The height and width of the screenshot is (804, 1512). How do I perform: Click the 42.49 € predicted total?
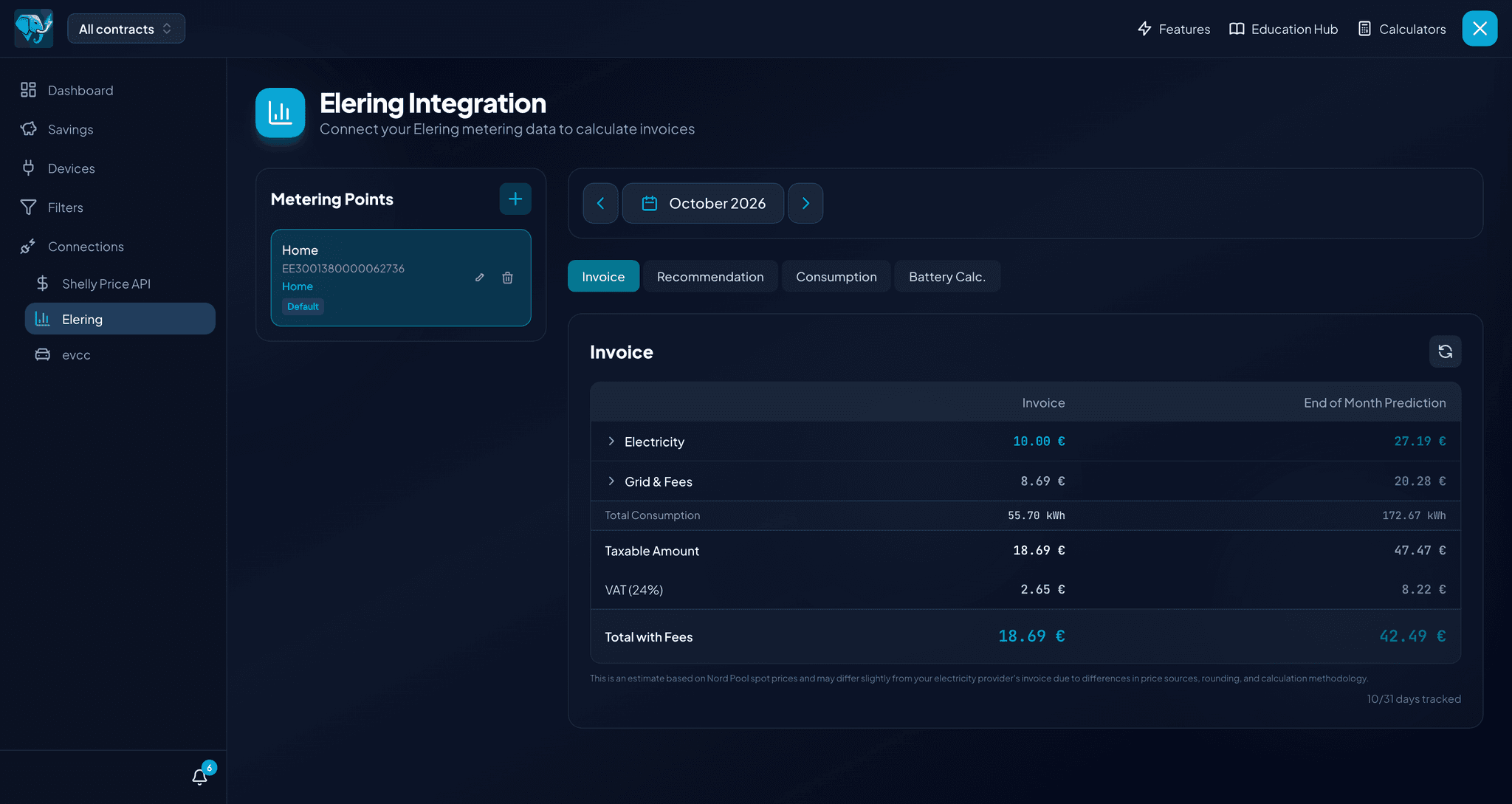tap(1412, 636)
